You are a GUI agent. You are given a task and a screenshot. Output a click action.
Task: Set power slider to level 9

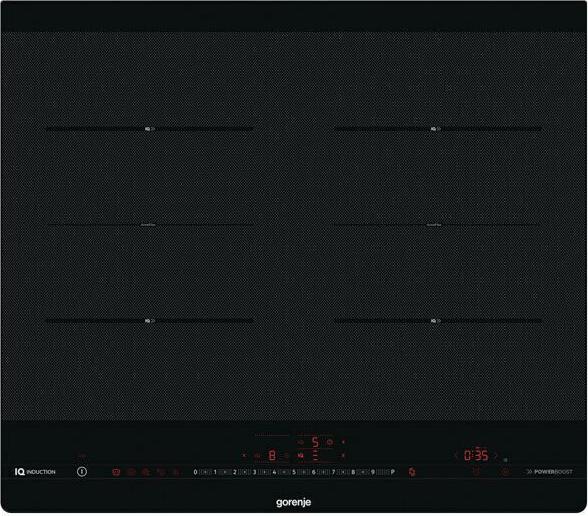pyautogui.click(x=372, y=472)
